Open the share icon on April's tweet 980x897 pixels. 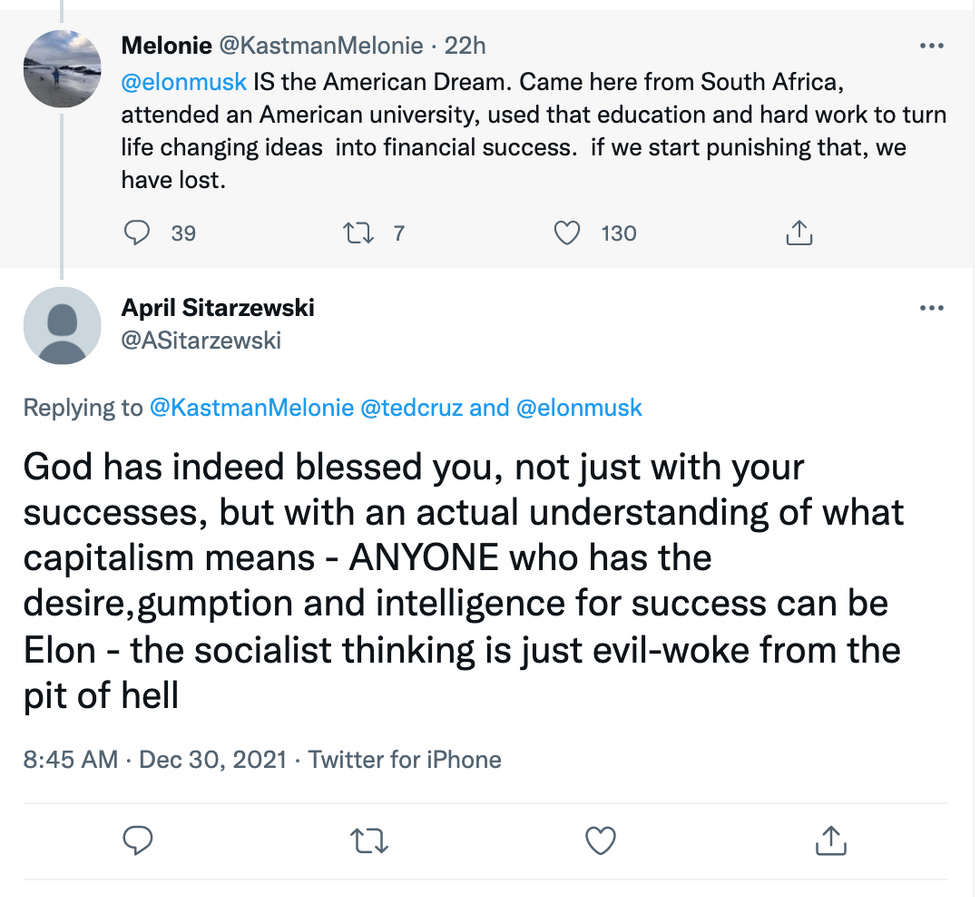[x=830, y=841]
